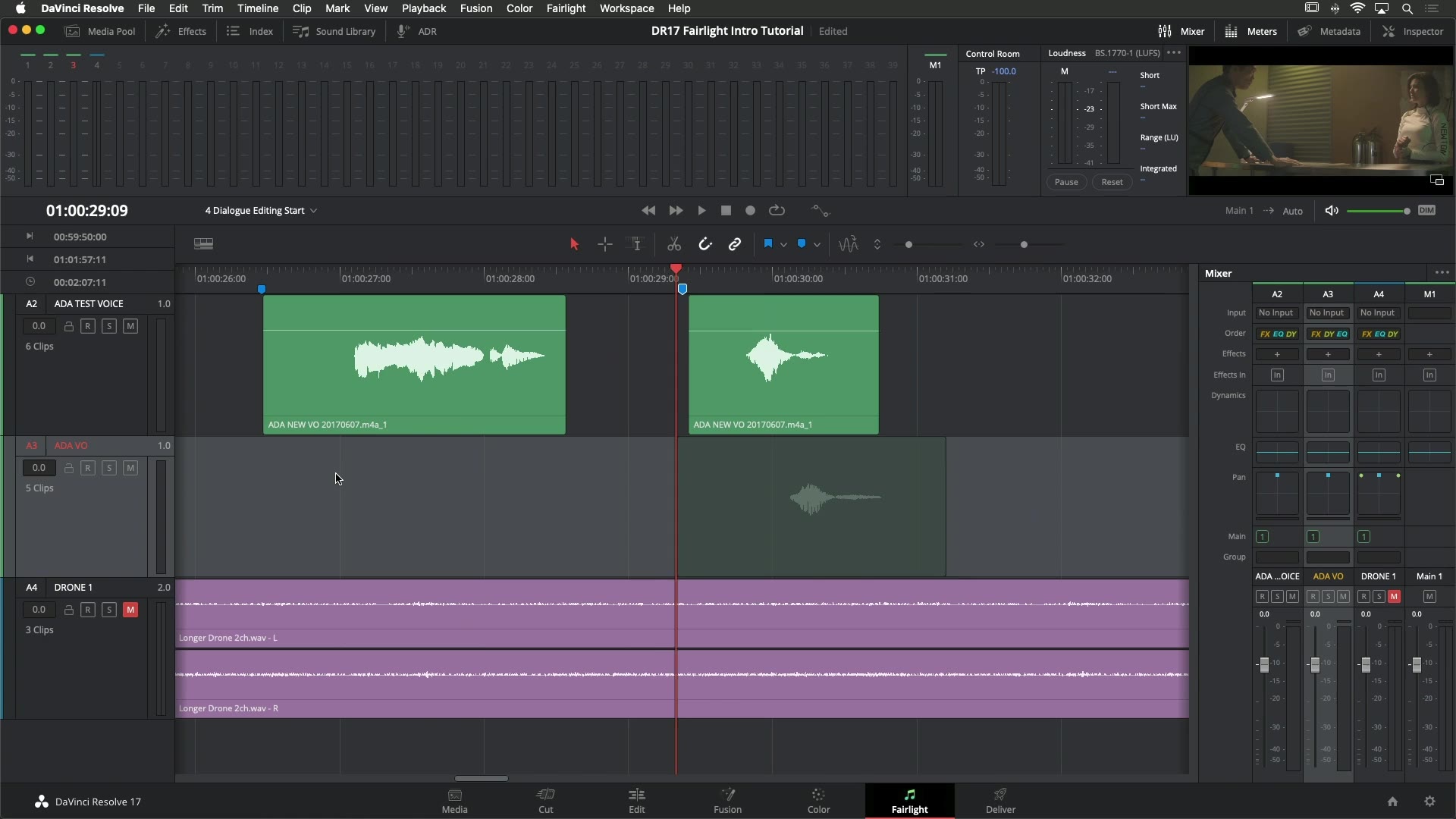The width and height of the screenshot is (1456, 819).
Task: Click the A2 channel fader in mixer
Action: point(1264,664)
